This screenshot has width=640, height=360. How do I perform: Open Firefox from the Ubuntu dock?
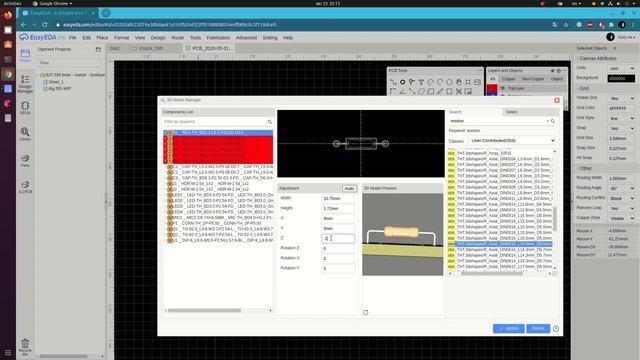[x=8, y=16]
